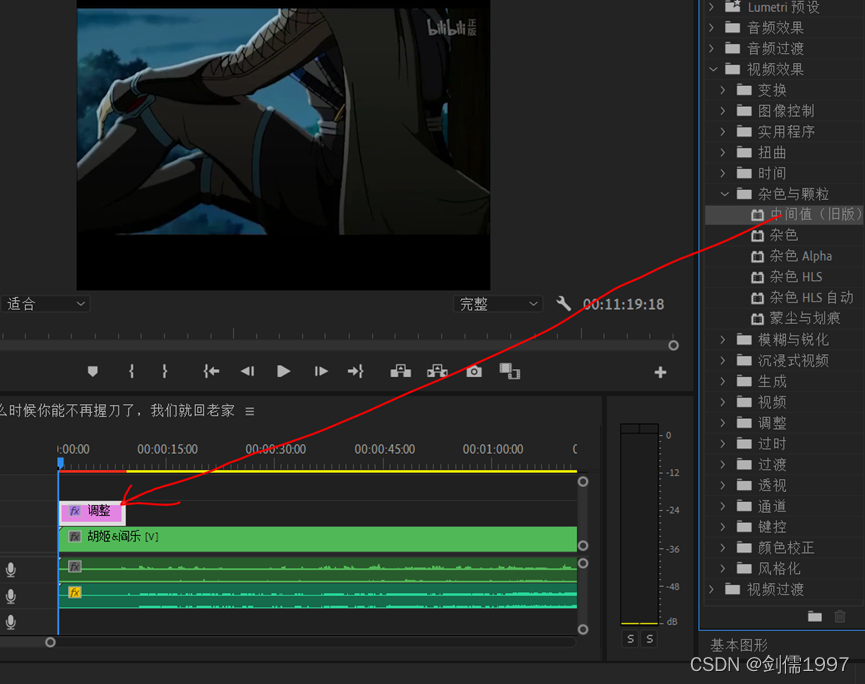Image resolution: width=865 pixels, height=684 pixels.
Task: Open program monitor settings wrench
Action: click(563, 303)
